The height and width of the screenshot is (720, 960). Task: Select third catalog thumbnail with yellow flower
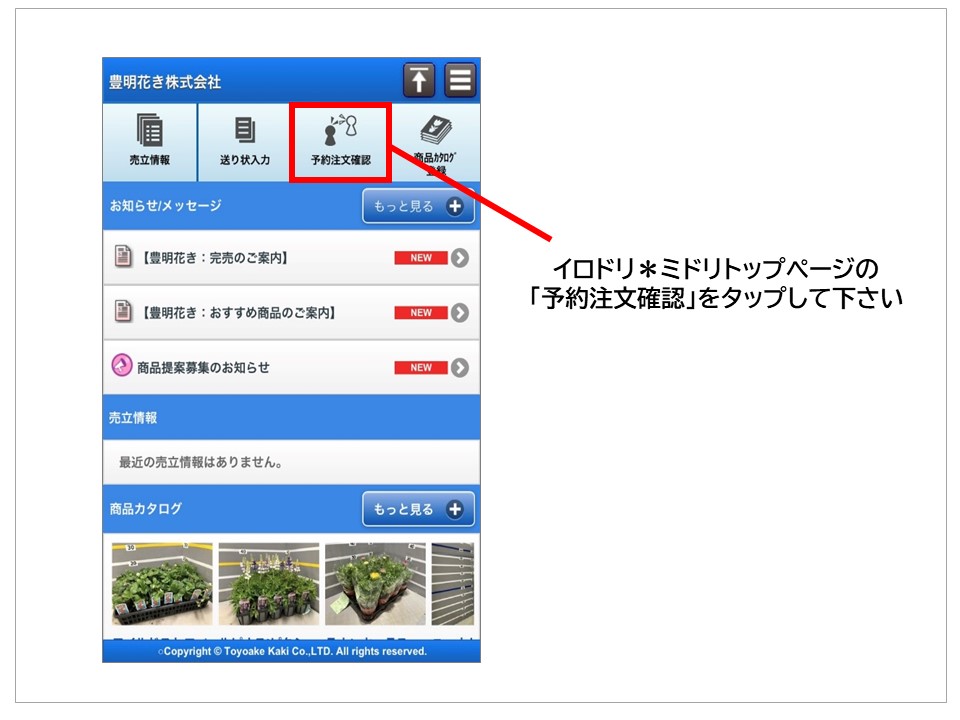pyautogui.click(x=375, y=584)
